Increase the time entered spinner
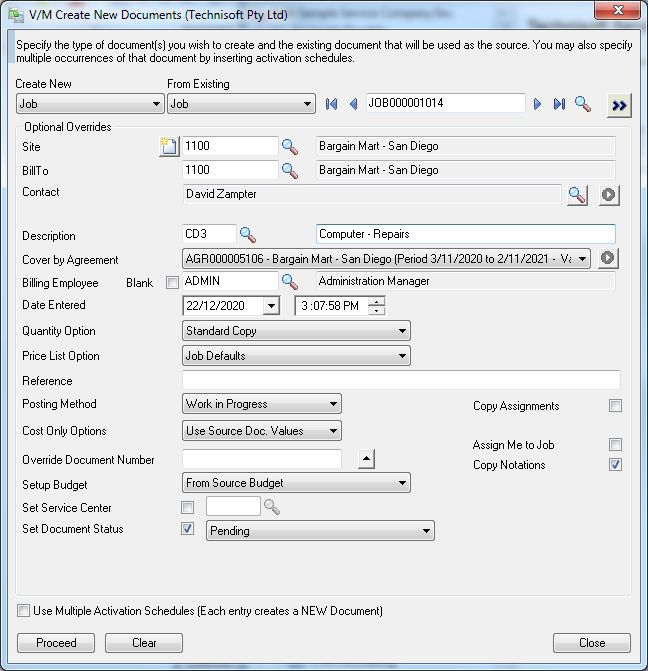The image size is (648, 671). [377, 302]
